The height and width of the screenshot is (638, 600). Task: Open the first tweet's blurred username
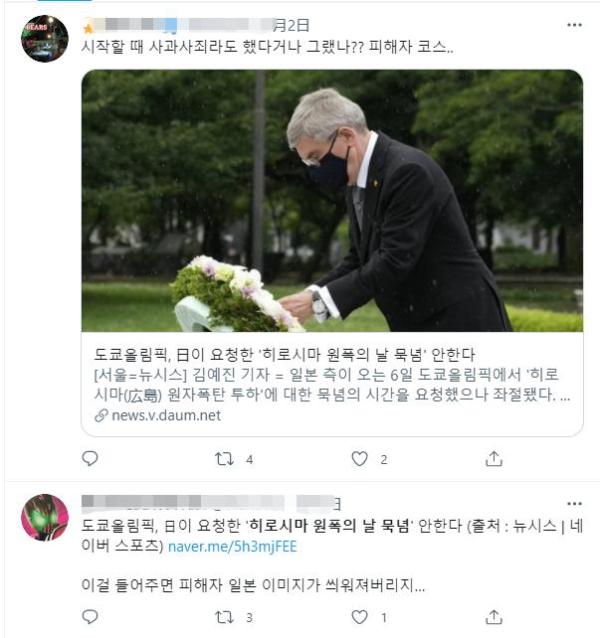point(177,25)
